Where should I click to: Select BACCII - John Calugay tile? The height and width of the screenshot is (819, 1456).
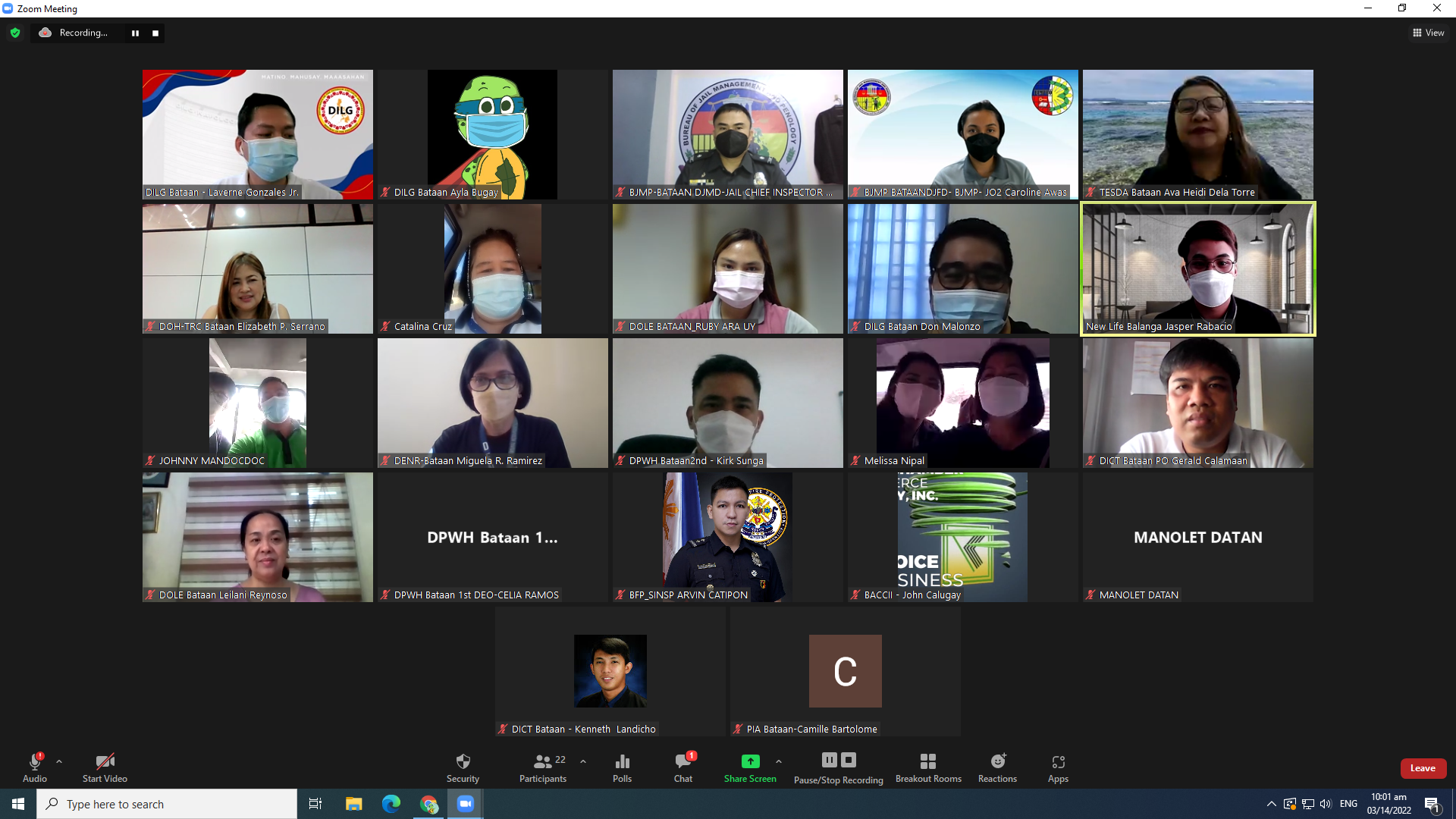pyautogui.click(x=963, y=538)
